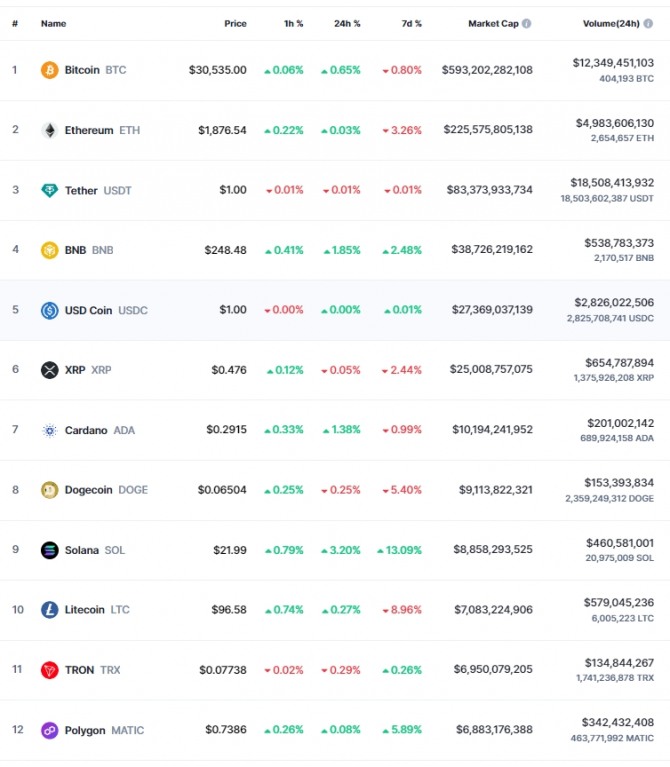The width and height of the screenshot is (670, 767).
Task: Click the Dogecoin logo icon
Action: click(x=49, y=490)
